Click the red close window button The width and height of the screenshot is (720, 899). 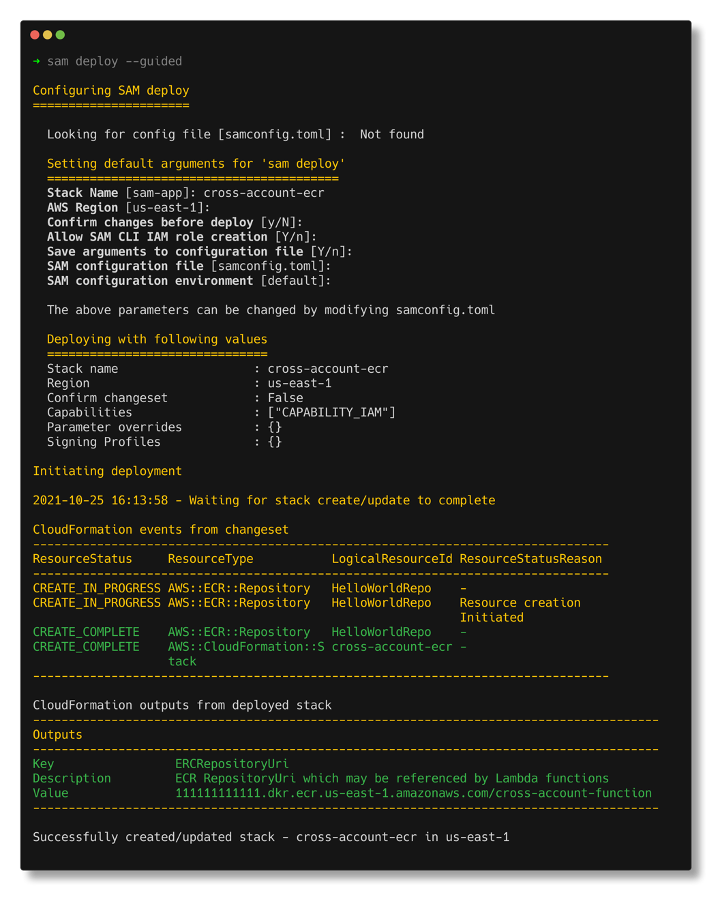[x=35, y=35]
